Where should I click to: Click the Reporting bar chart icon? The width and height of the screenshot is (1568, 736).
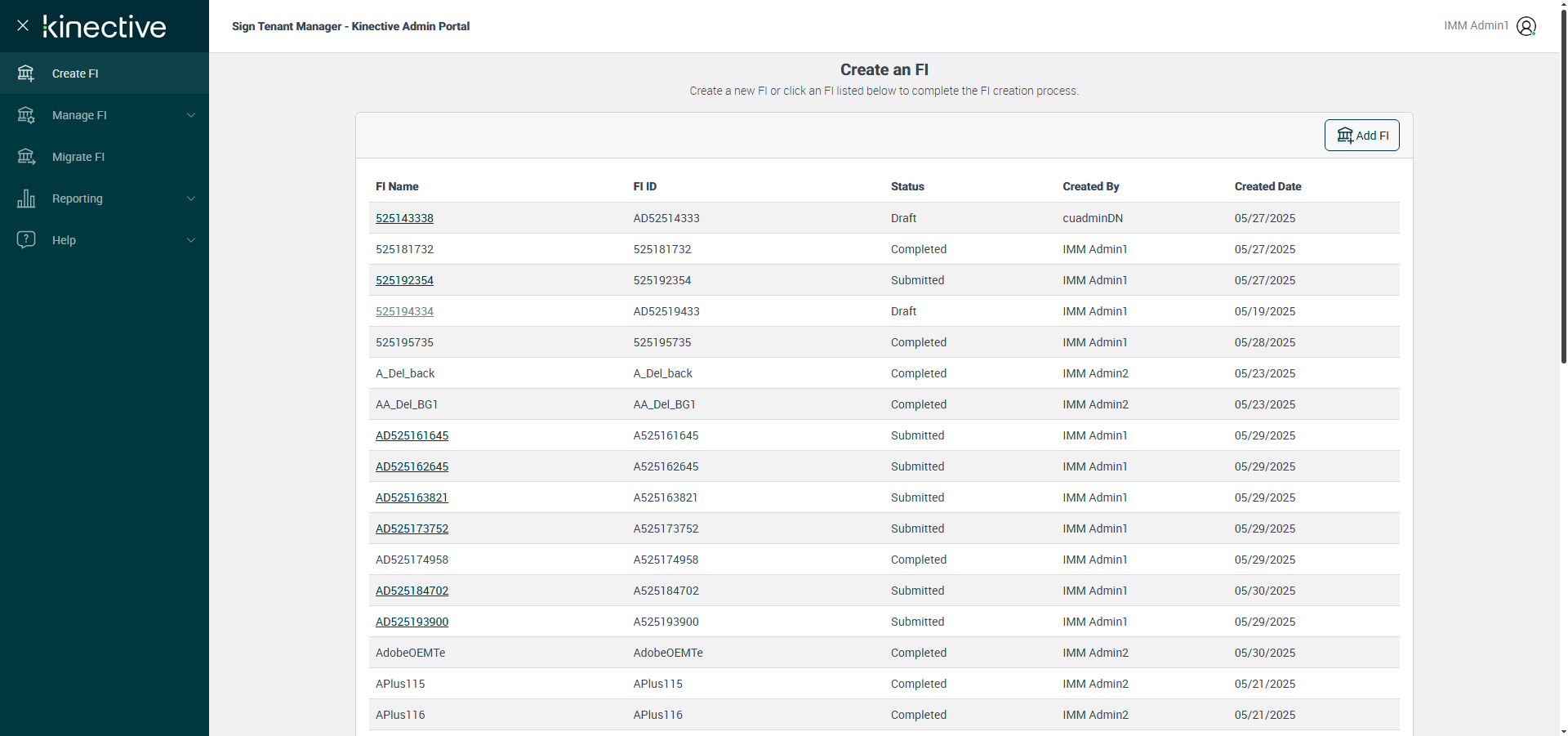(x=26, y=198)
